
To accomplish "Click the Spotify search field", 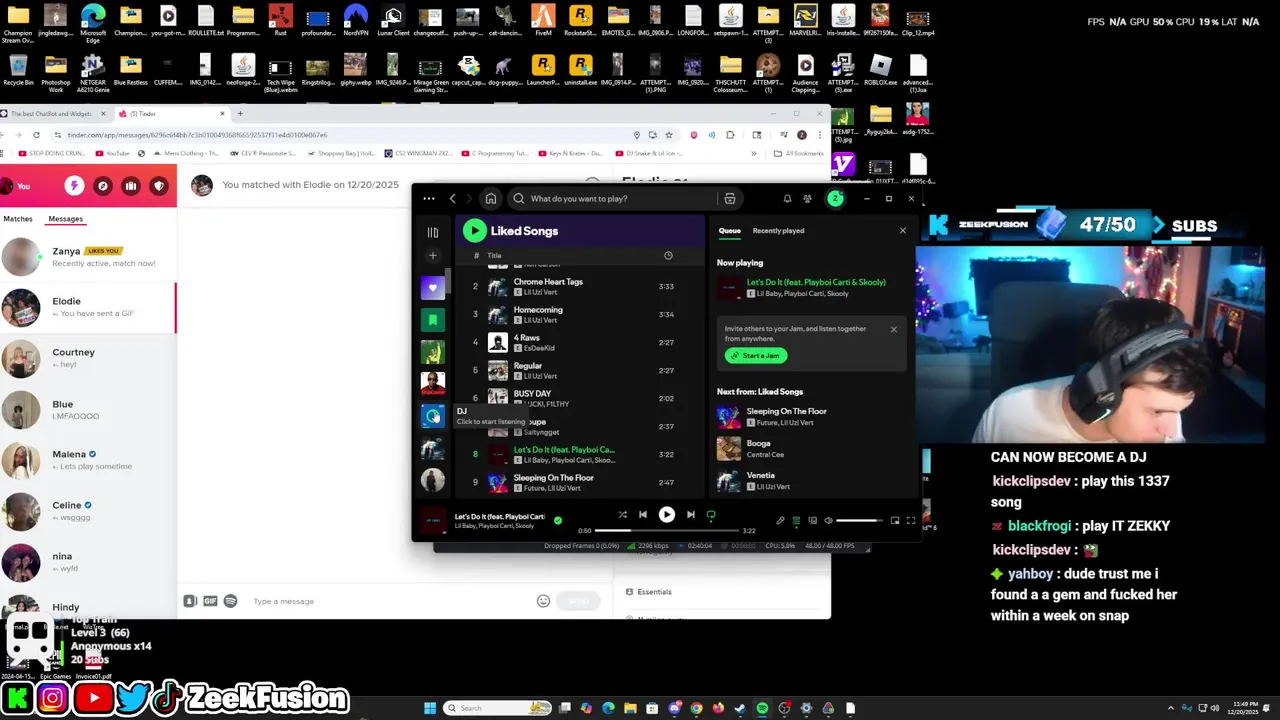I will point(614,199).
